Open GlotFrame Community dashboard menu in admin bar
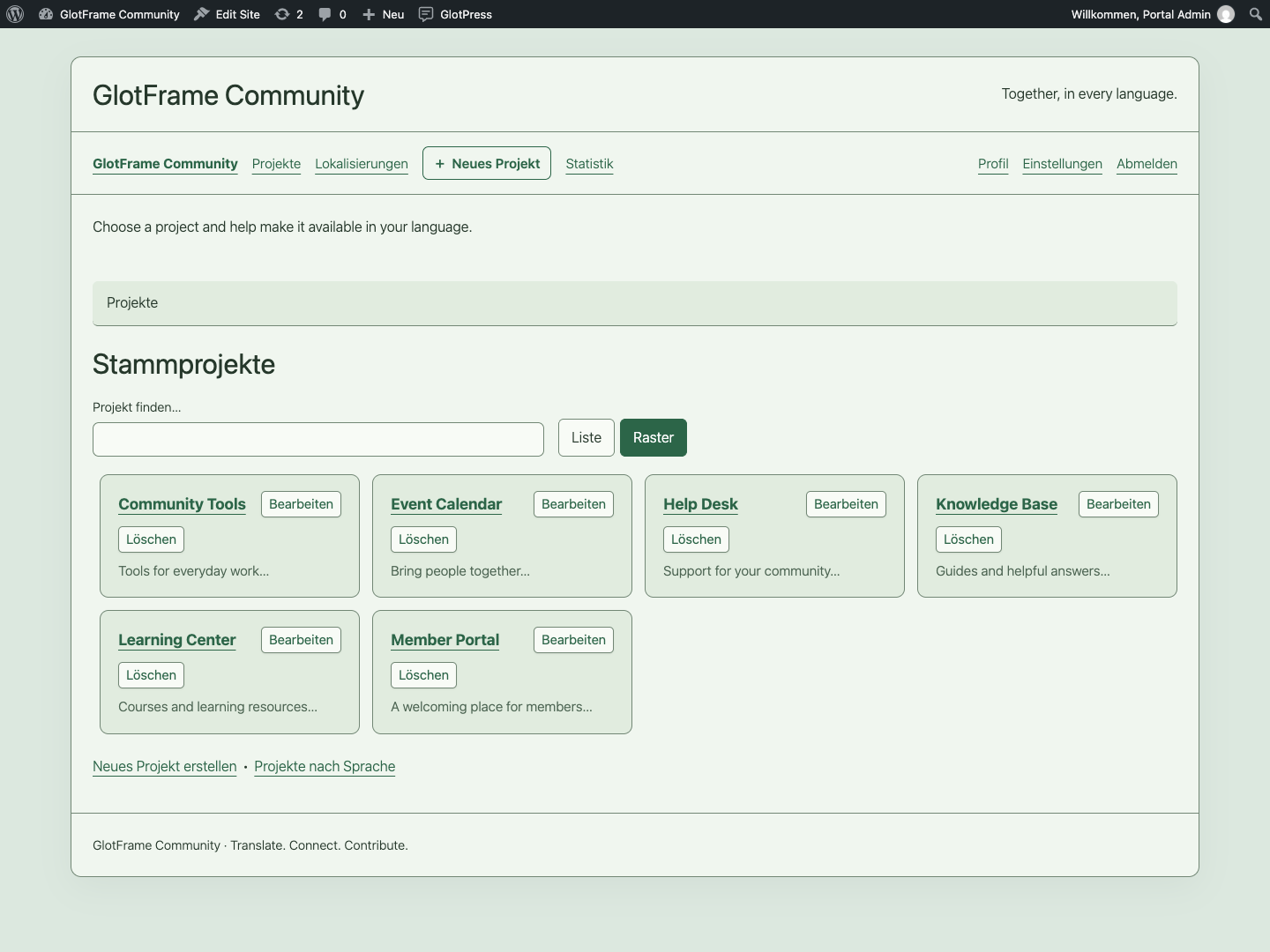 (x=109, y=14)
